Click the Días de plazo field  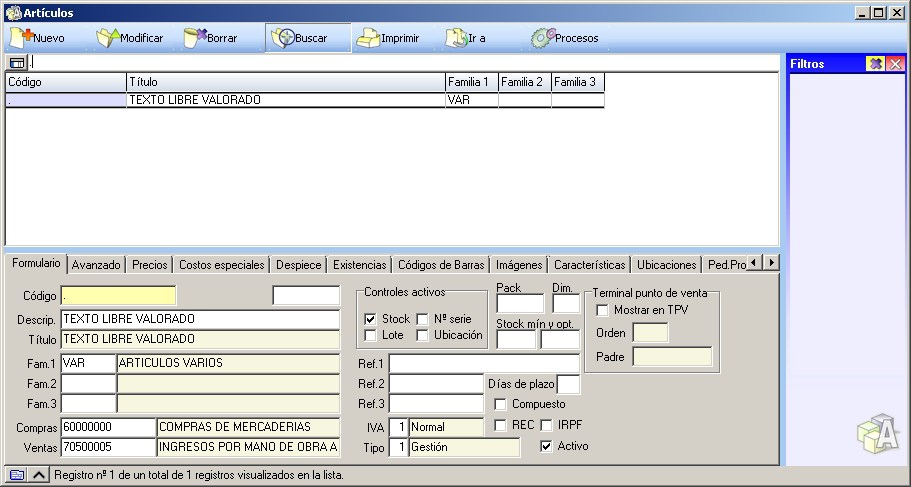pos(568,384)
